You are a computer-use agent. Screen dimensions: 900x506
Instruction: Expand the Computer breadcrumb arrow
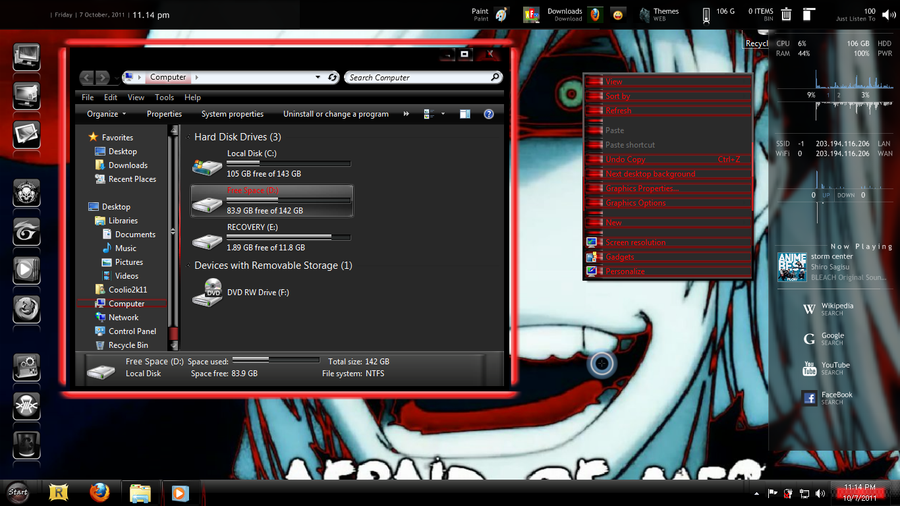point(196,77)
